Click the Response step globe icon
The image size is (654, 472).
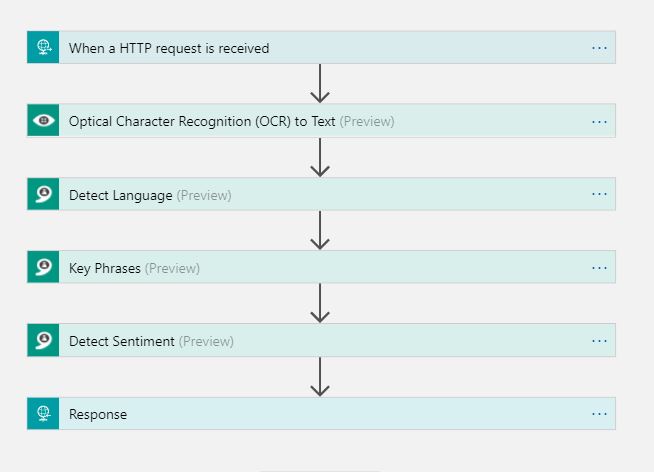[43, 414]
